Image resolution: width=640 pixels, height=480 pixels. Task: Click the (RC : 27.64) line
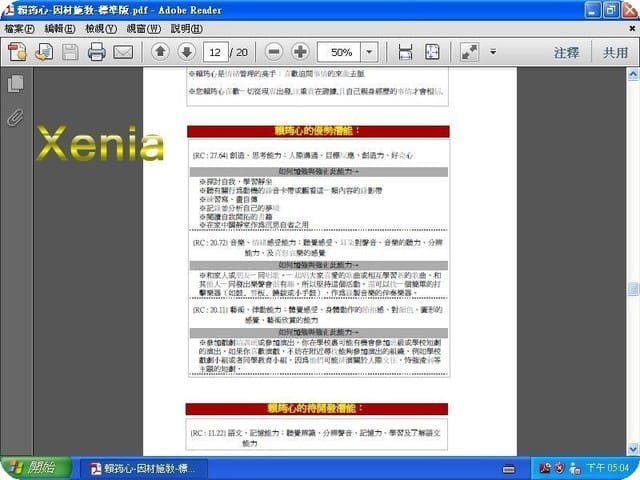[x=303, y=156]
